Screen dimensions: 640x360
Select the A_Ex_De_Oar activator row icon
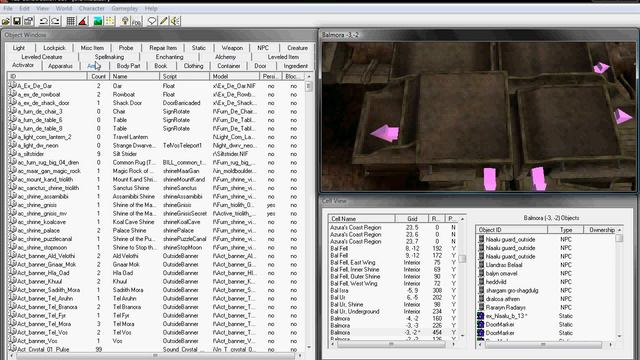point(13,86)
